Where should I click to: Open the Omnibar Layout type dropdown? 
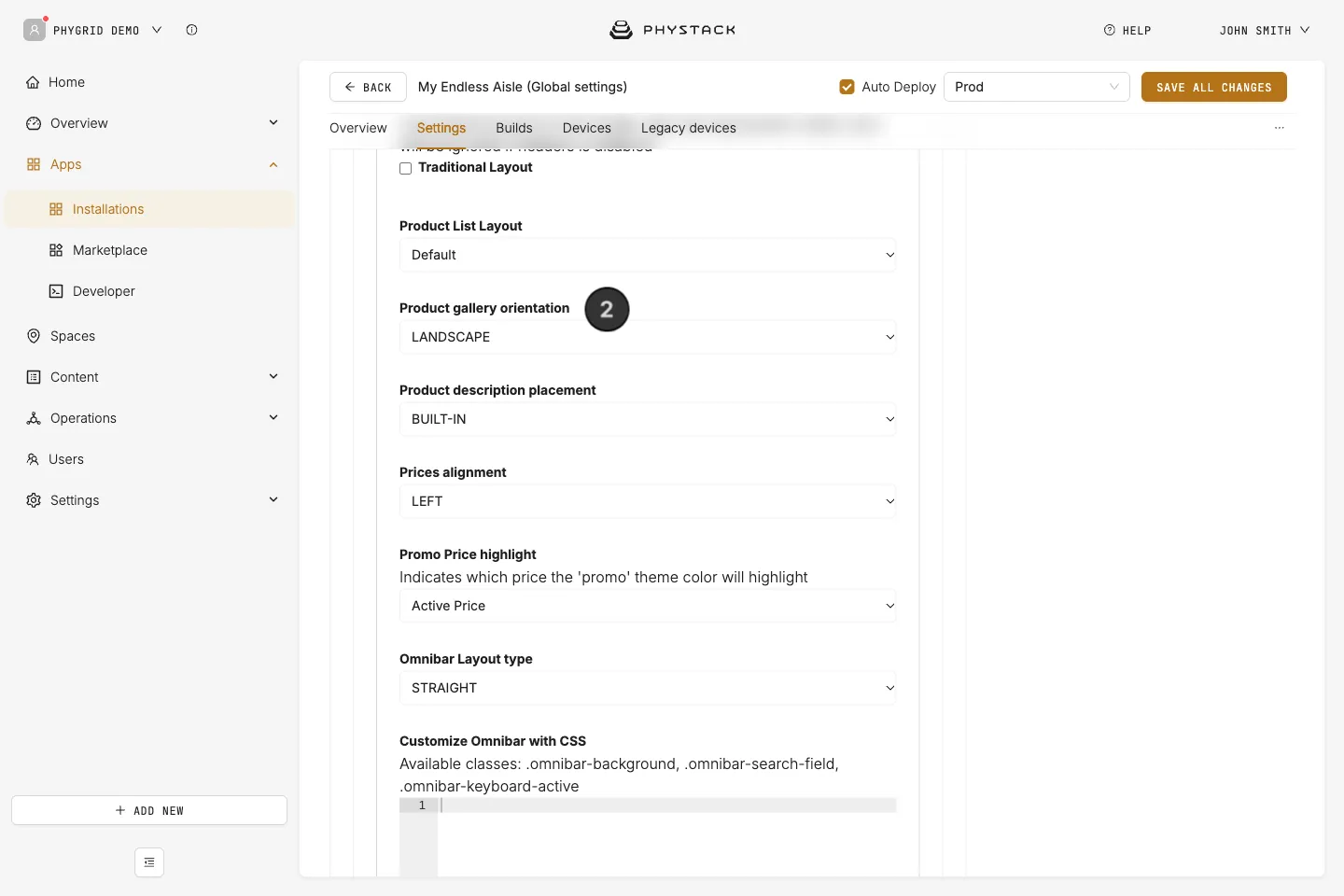click(648, 688)
